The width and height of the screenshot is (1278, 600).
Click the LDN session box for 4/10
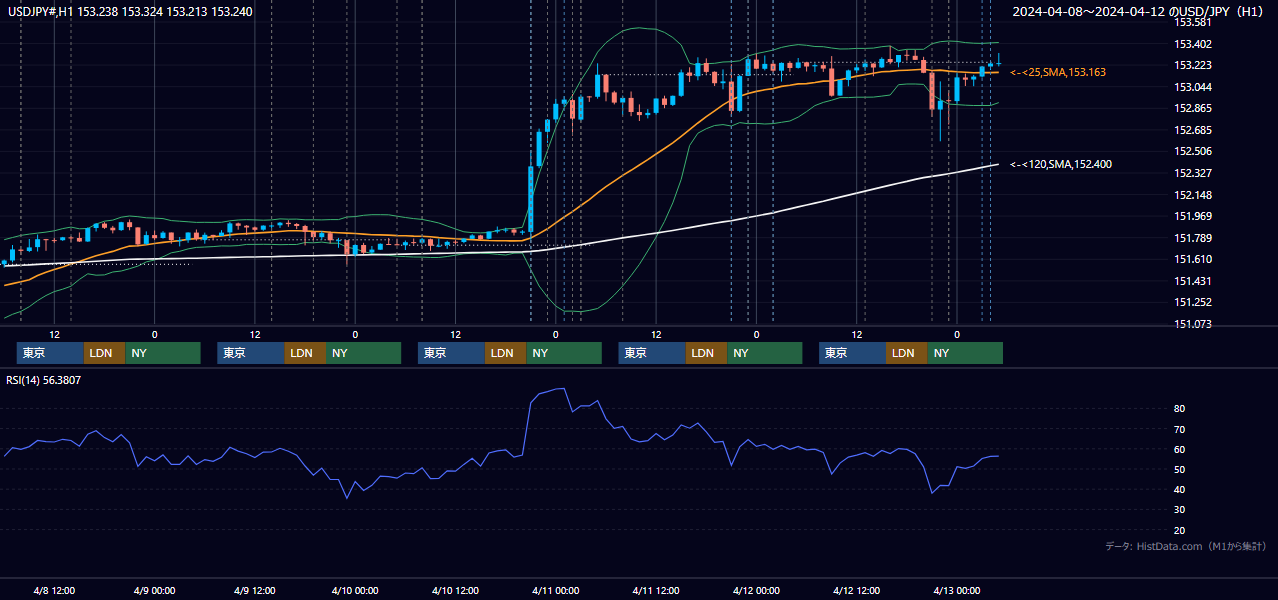(506, 353)
